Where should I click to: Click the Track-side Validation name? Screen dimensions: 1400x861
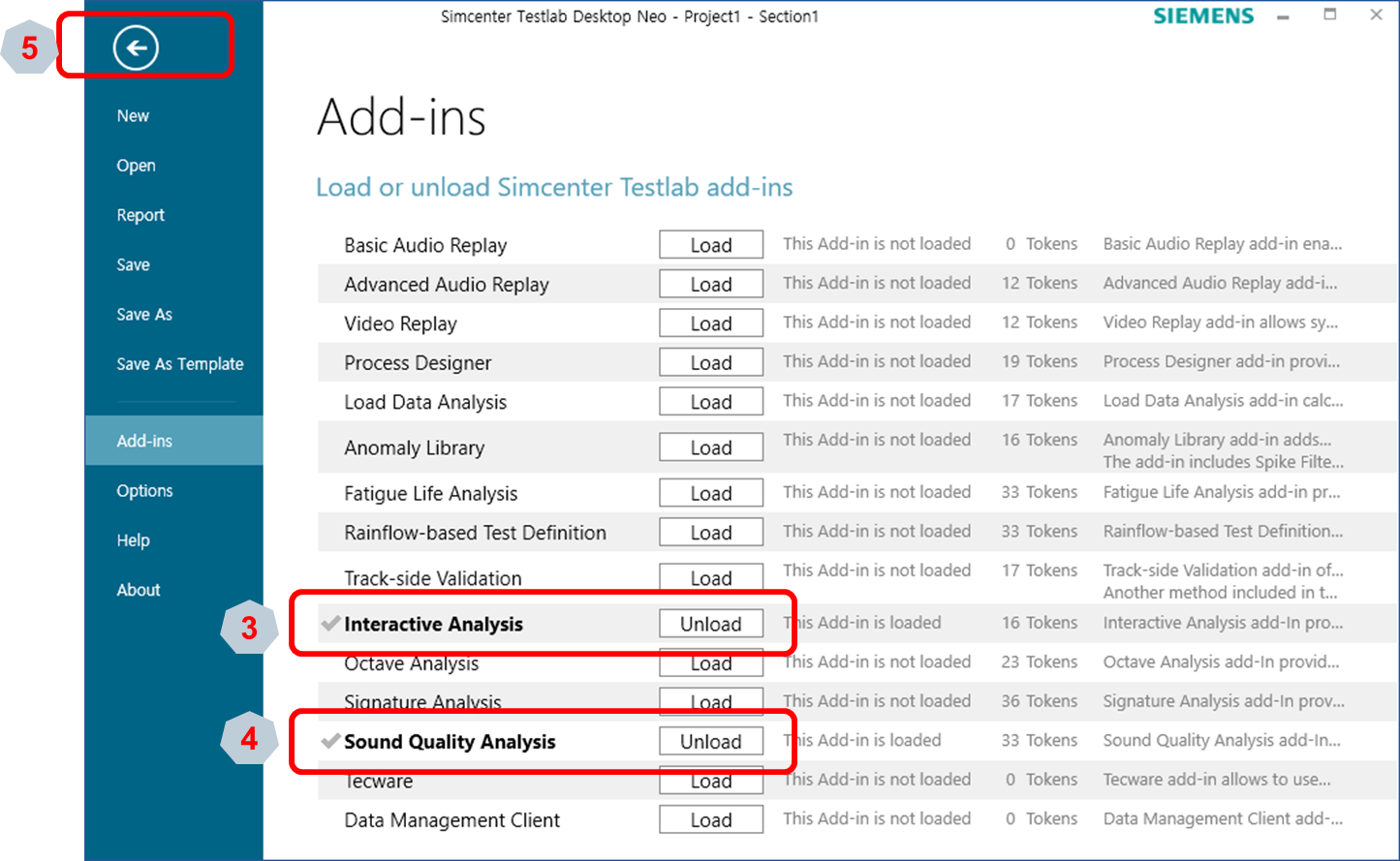coord(433,578)
